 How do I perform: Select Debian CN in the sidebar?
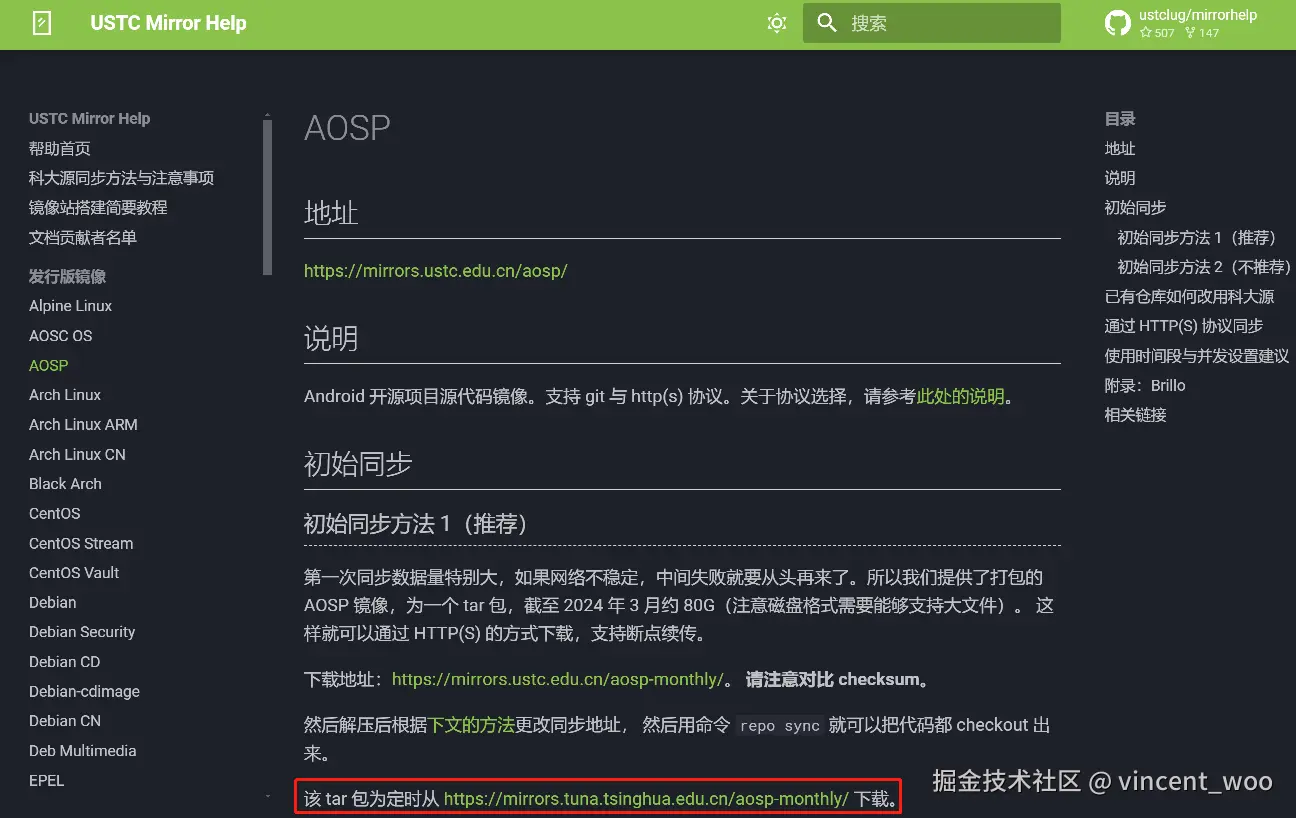tap(65, 721)
